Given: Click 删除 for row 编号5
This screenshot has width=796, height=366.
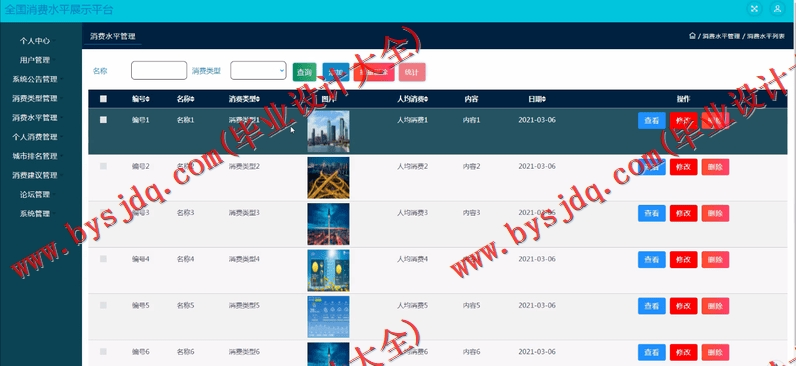Looking at the screenshot, I should click(x=715, y=306).
